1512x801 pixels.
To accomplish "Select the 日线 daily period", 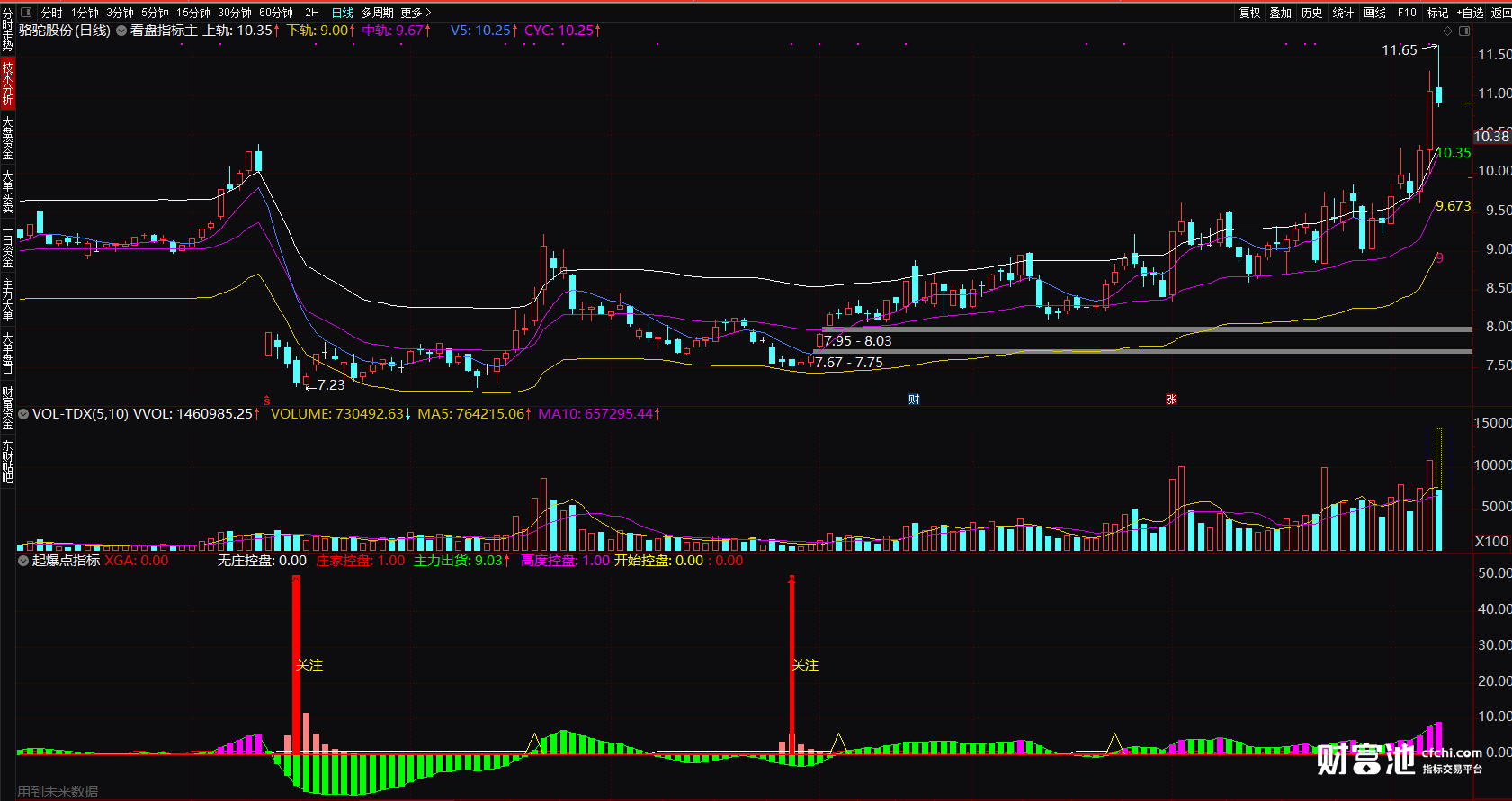I will [343, 13].
